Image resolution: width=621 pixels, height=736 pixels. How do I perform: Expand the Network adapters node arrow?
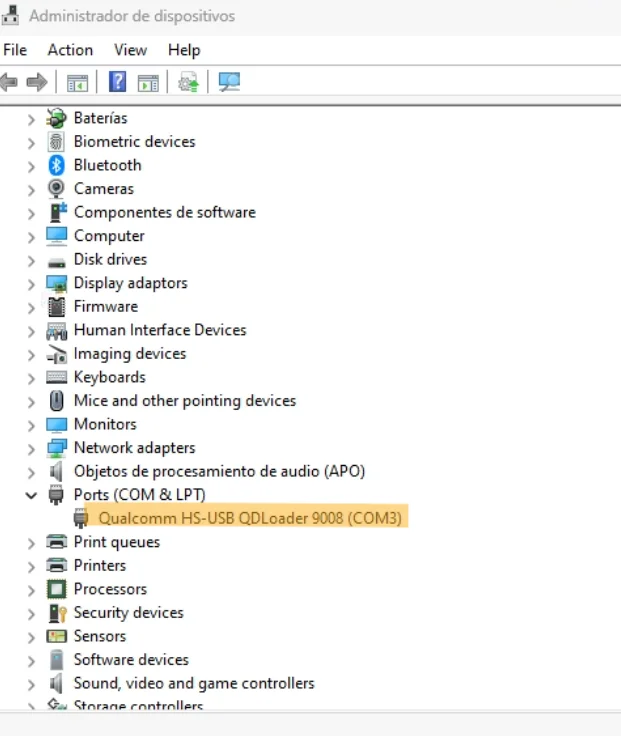coord(31,449)
